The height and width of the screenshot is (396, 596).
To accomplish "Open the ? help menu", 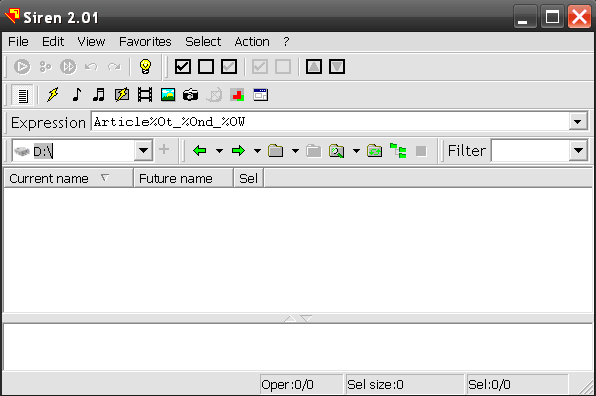I will click(286, 41).
